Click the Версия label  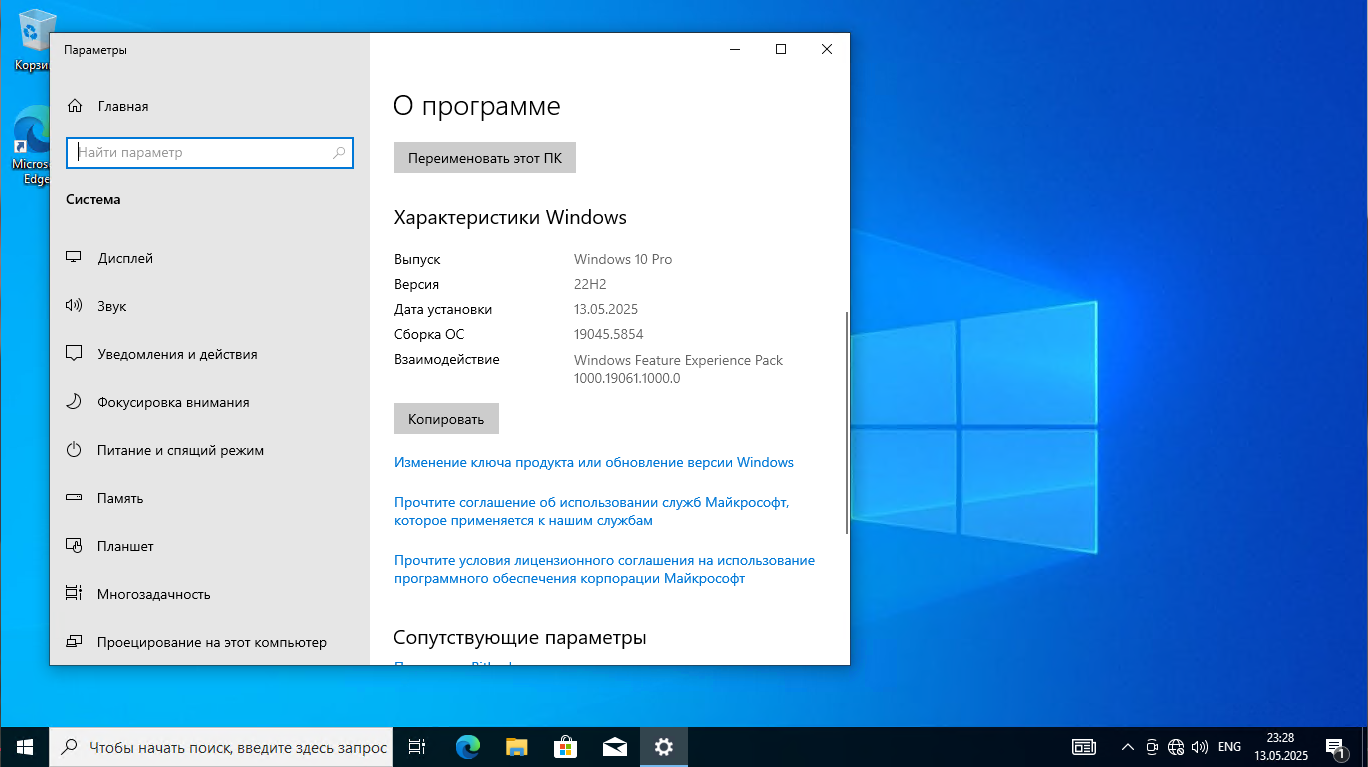pos(416,284)
